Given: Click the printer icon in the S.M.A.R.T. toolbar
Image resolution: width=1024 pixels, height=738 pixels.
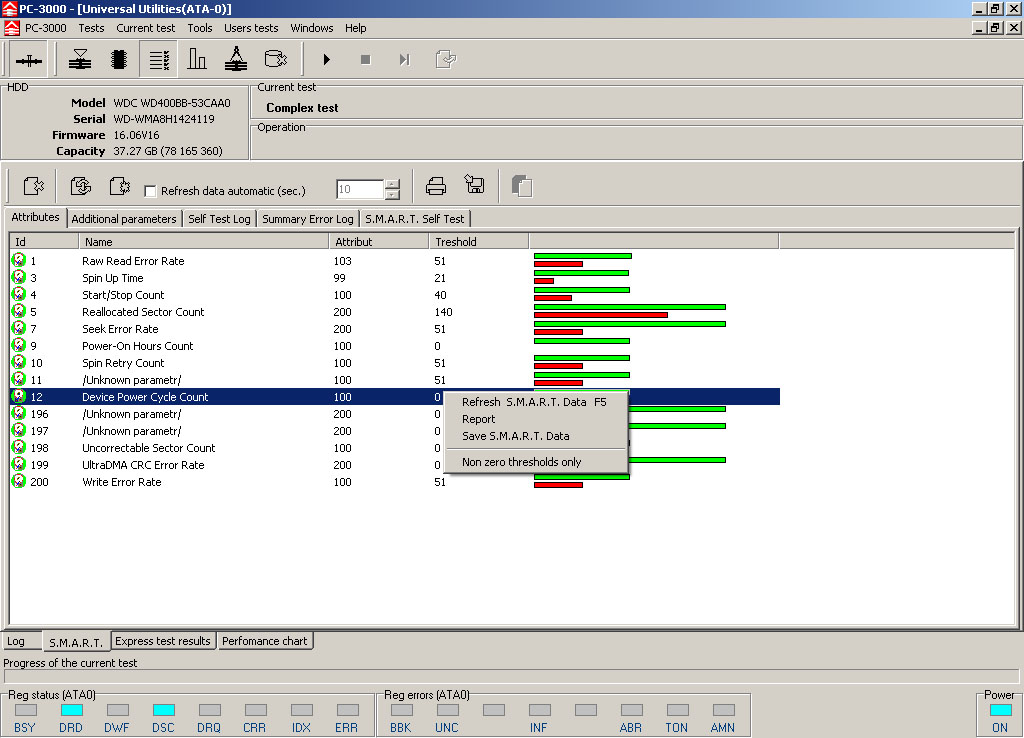Looking at the screenshot, I should click(436, 186).
